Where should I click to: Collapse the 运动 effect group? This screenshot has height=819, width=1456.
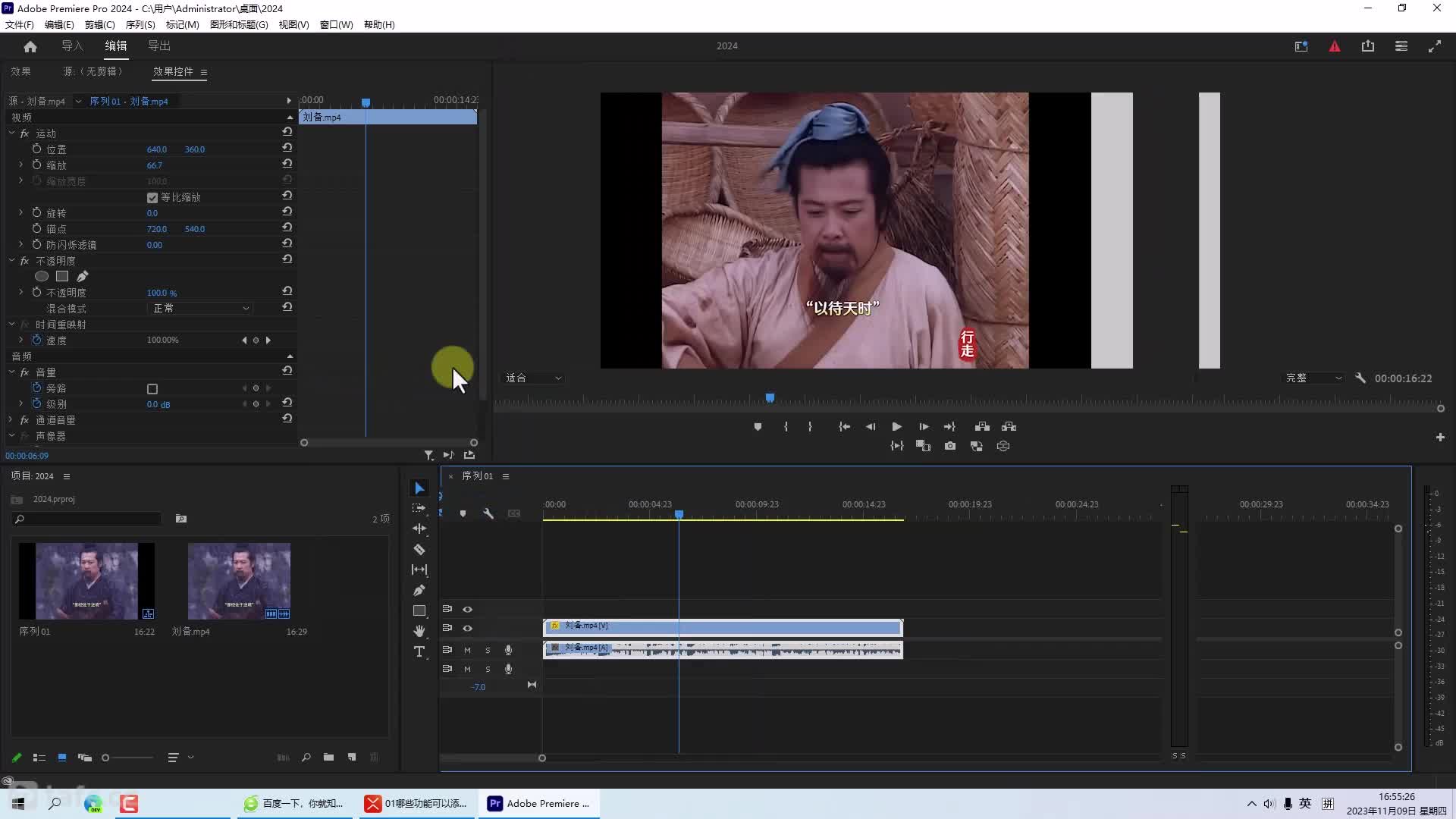(11, 133)
